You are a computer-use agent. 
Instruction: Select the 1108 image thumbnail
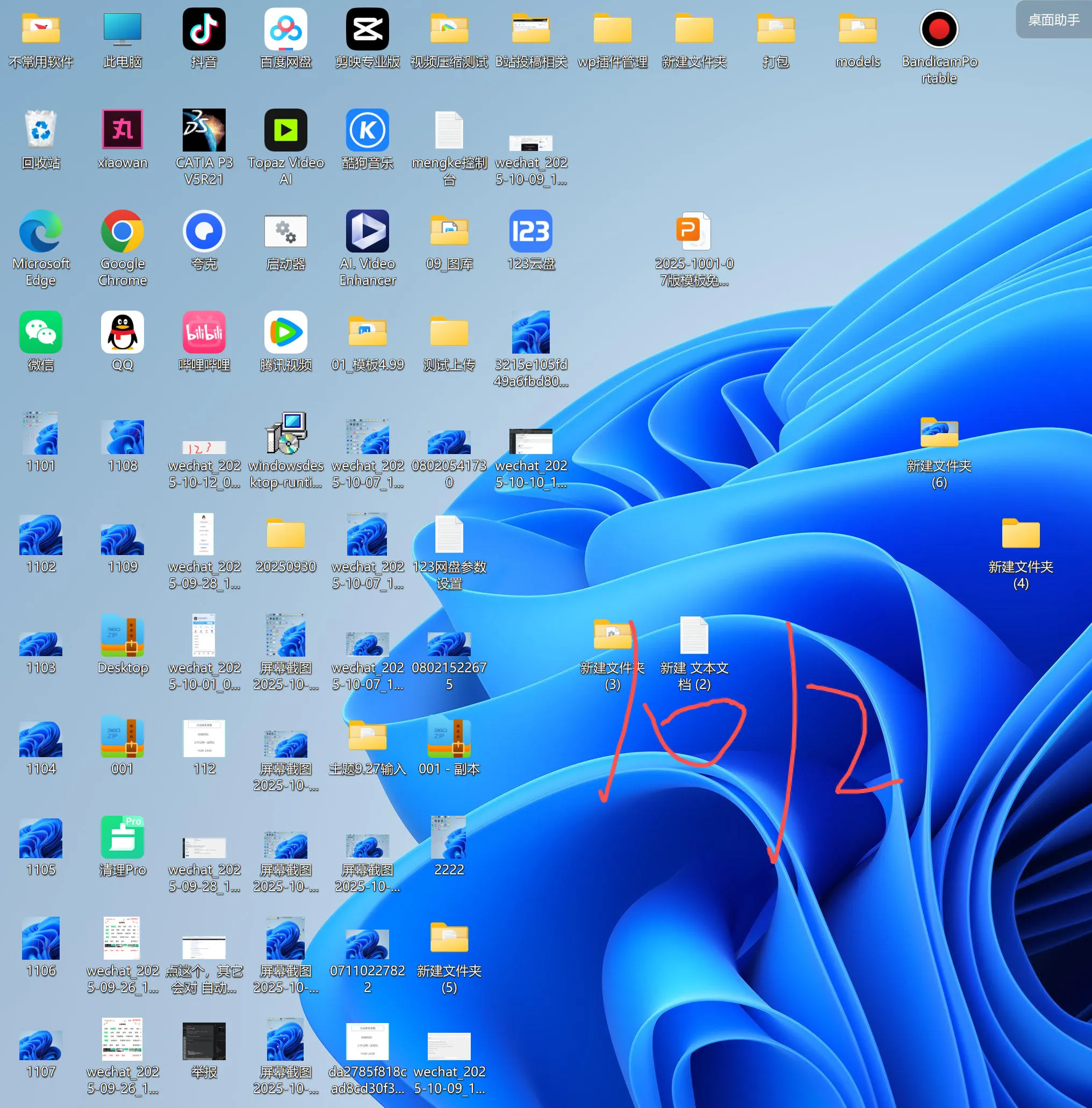pos(122,437)
